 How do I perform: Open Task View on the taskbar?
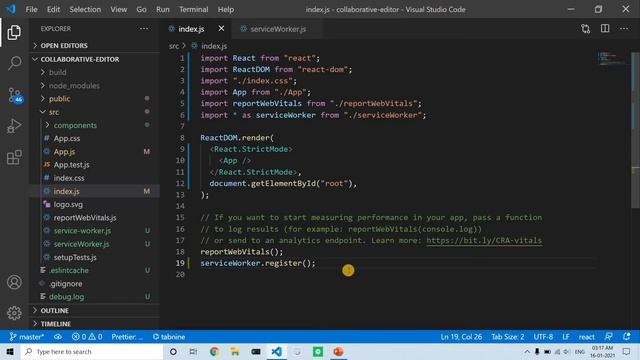[193, 351]
